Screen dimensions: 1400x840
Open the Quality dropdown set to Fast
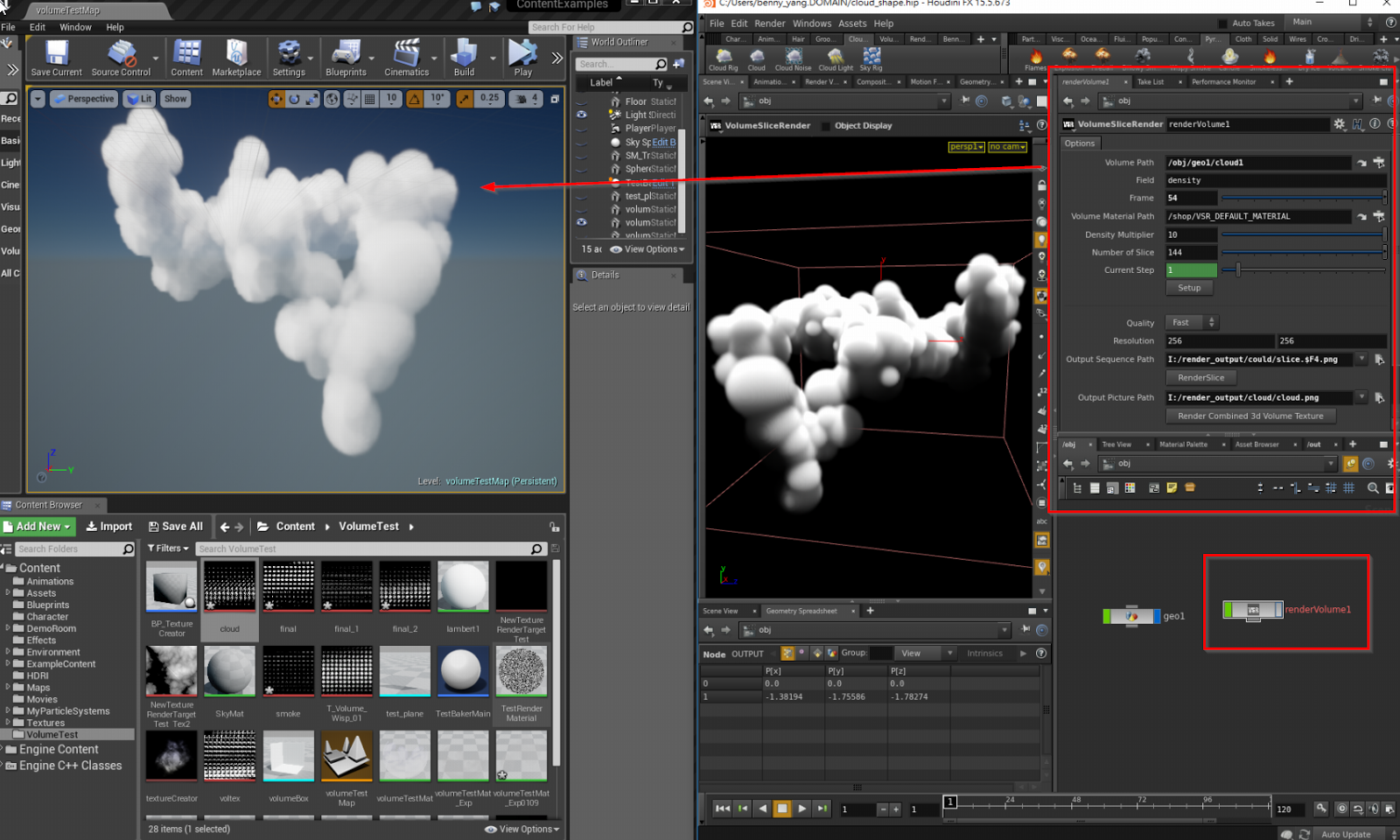1191,322
